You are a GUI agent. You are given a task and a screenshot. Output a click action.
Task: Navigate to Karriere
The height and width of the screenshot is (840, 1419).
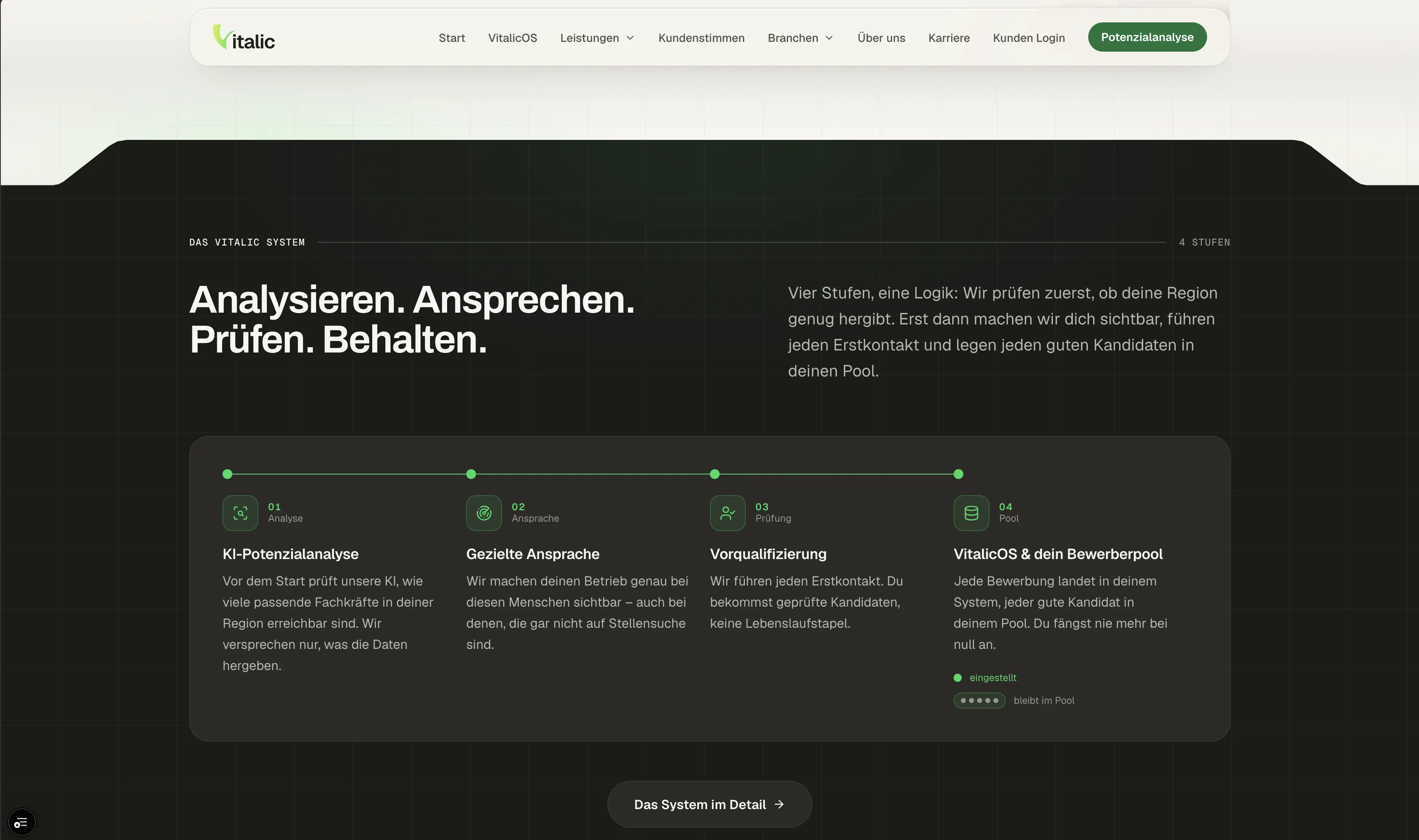tap(948, 38)
